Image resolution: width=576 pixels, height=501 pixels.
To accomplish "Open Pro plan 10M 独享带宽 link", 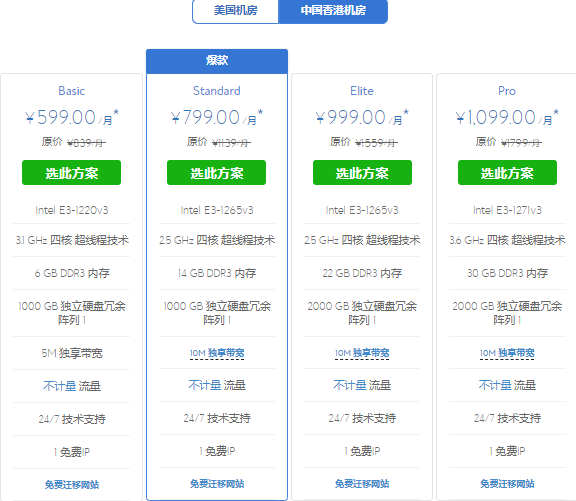I will tap(507, 353).
